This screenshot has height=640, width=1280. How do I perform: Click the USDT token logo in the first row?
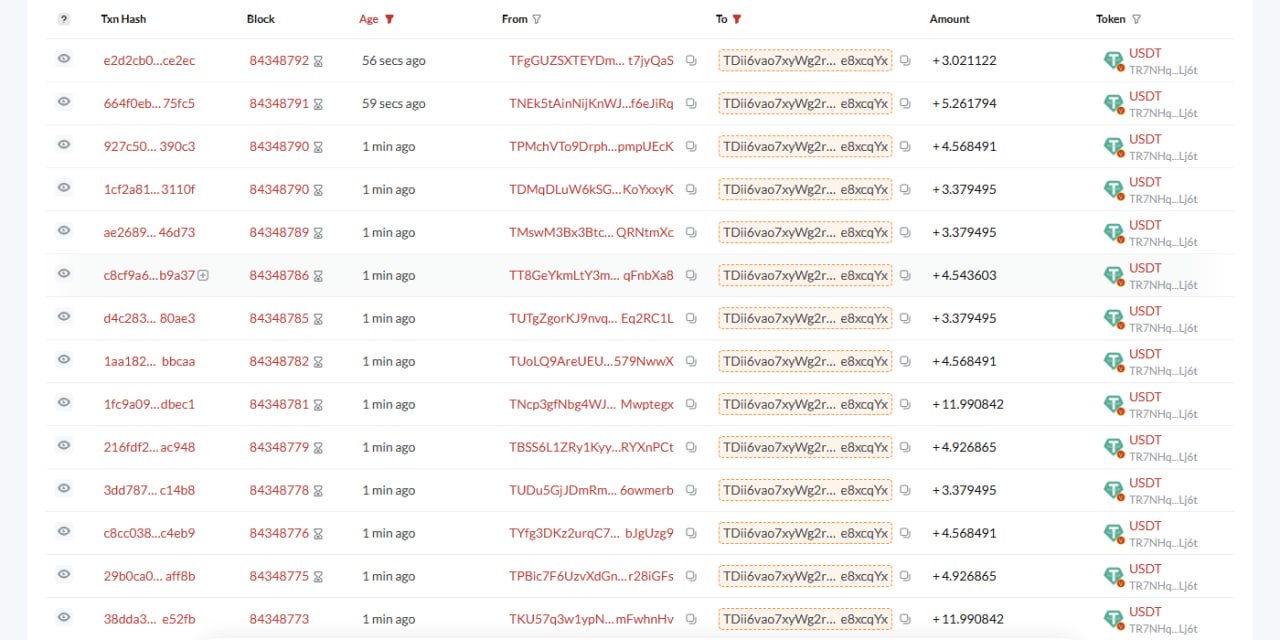(x=1113, y=61)
